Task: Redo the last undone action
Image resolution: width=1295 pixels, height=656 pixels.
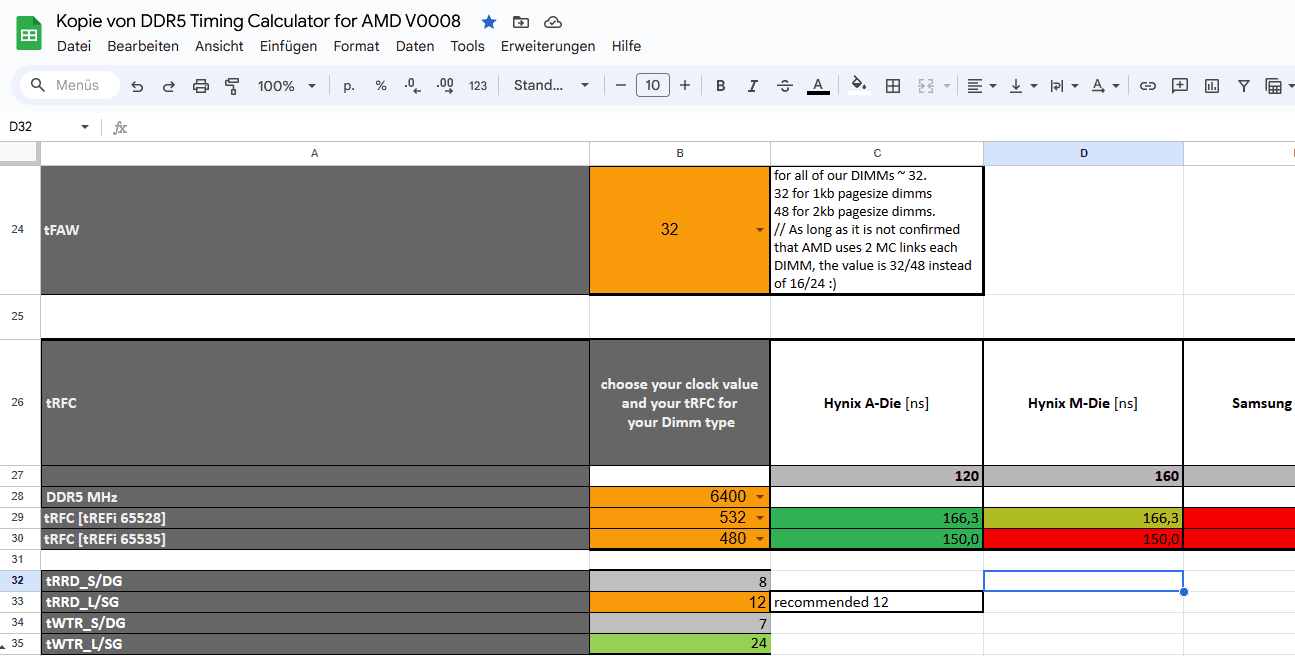Action: point(169,86)
